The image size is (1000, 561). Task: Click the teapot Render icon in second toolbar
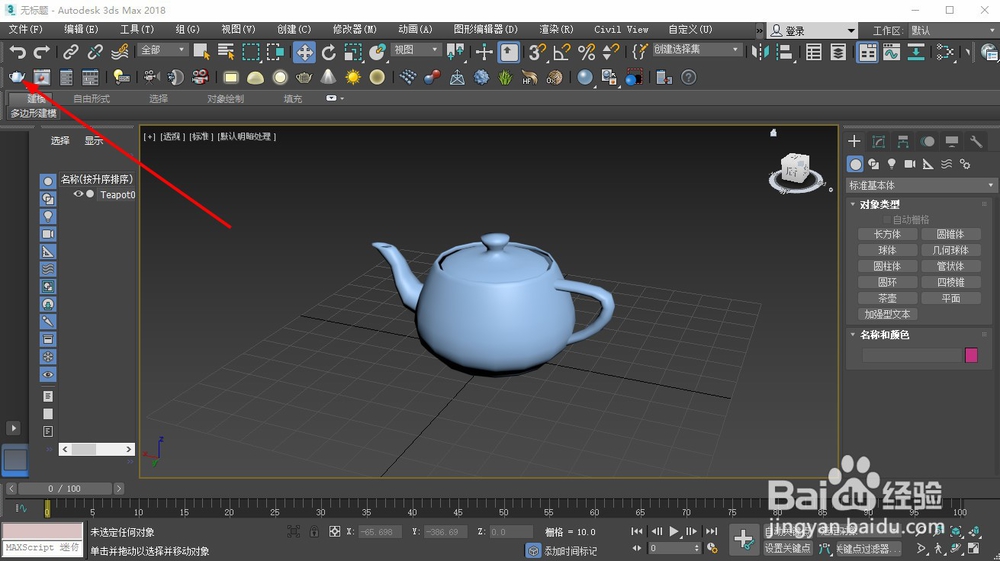pos(17,77)
